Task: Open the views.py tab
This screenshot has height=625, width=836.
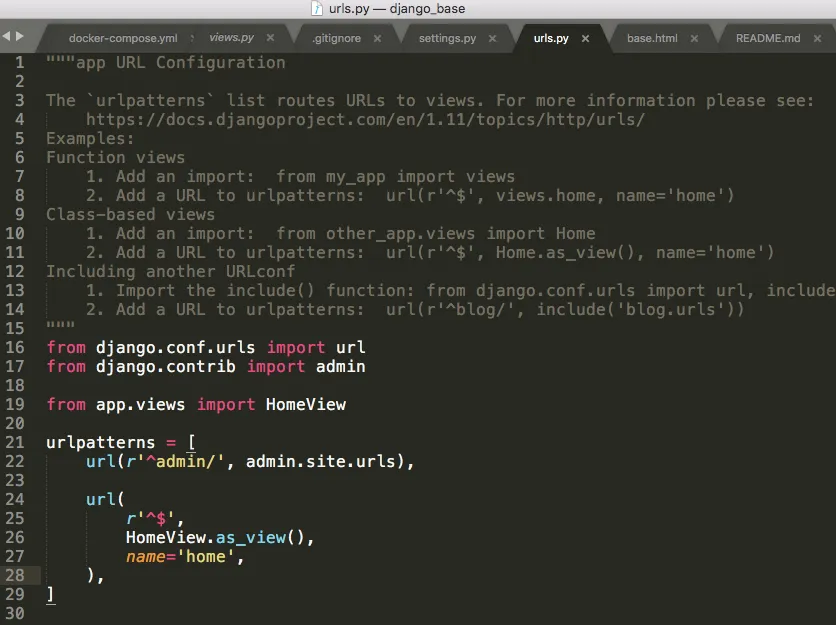Action: (231, 37)
